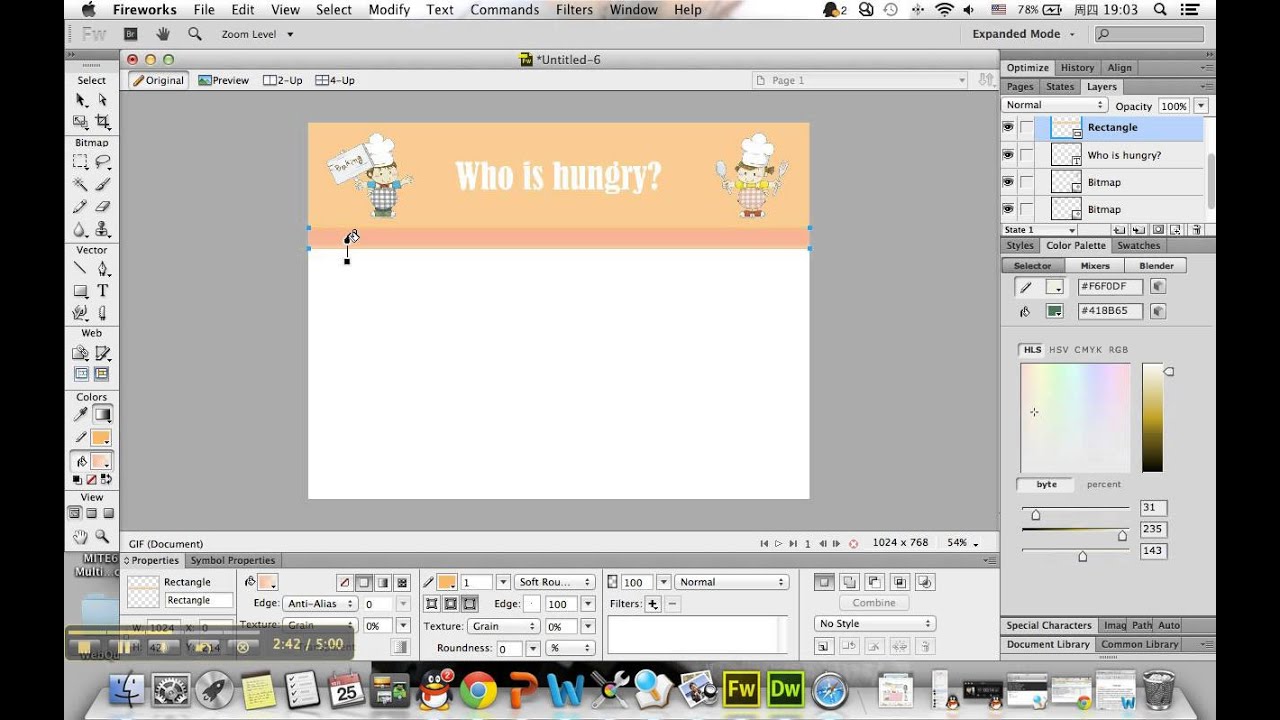Select the Zoom tool in View section
This screenshot has width=1280, height=720.
pos(102,537)
